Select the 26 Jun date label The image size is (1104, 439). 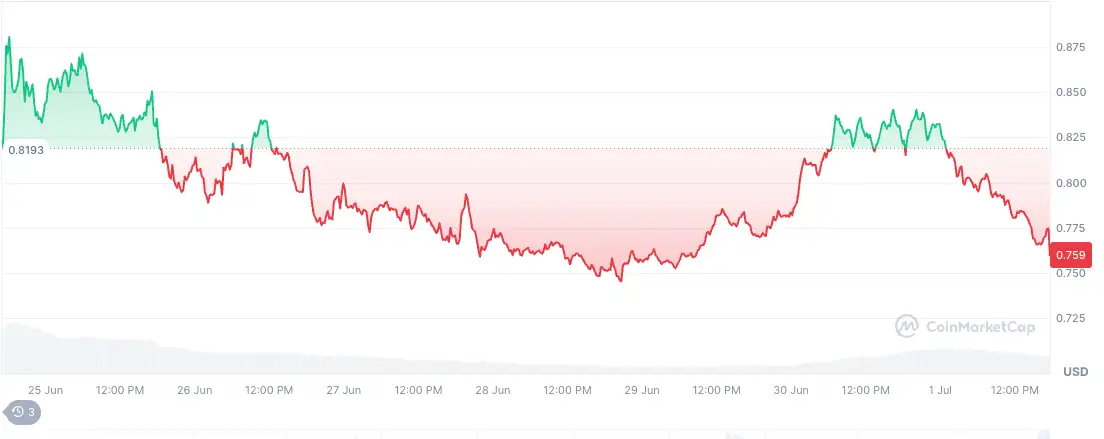tap(194, 390)
